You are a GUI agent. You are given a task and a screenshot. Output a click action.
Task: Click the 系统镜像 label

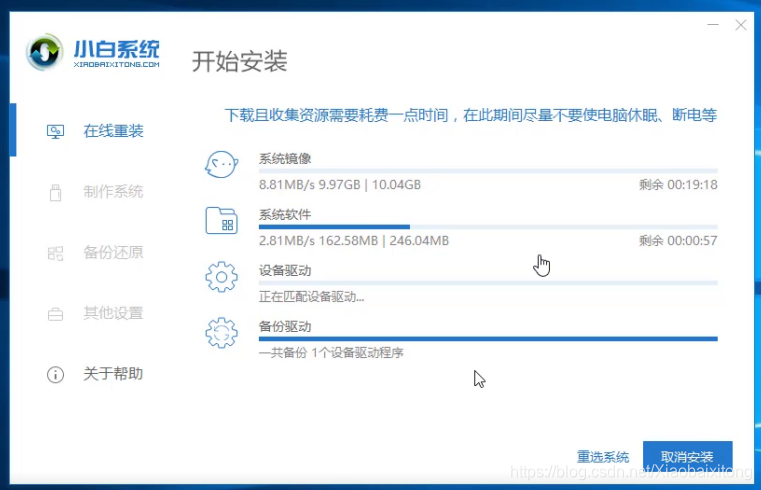(285, 159)
